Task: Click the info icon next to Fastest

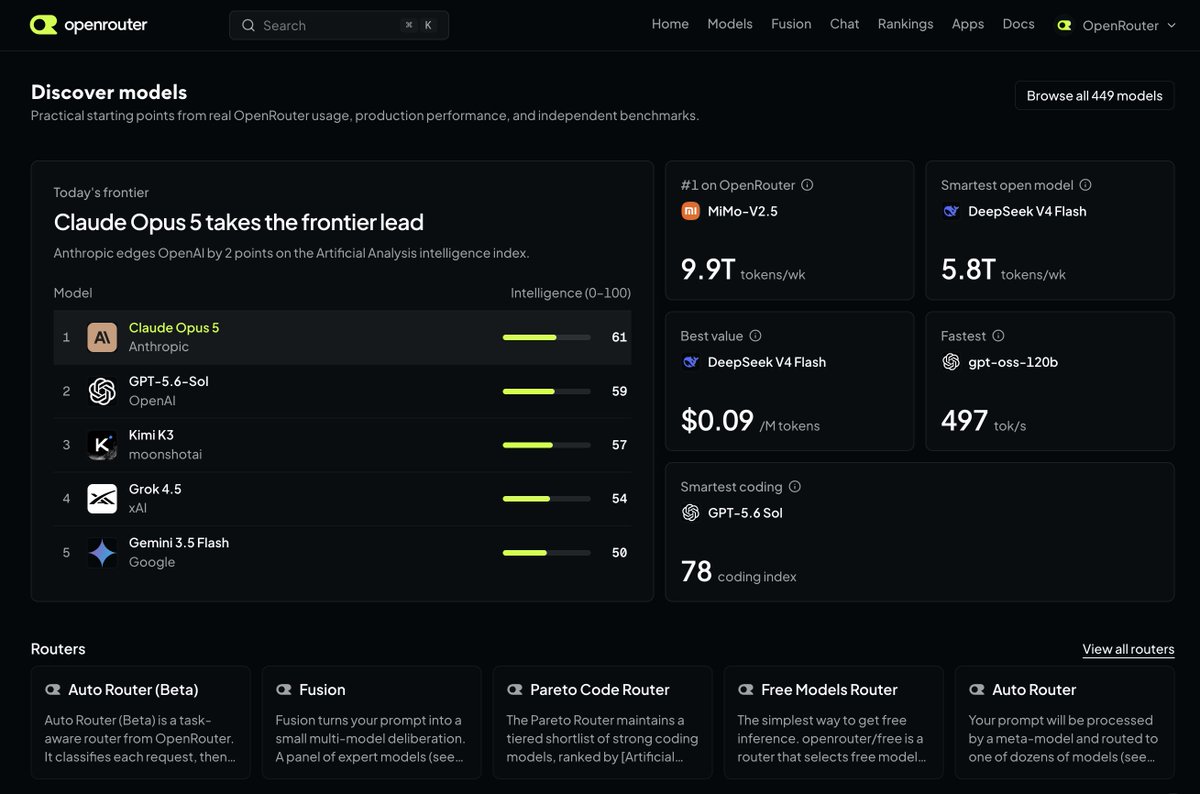Action: [998, 336]
